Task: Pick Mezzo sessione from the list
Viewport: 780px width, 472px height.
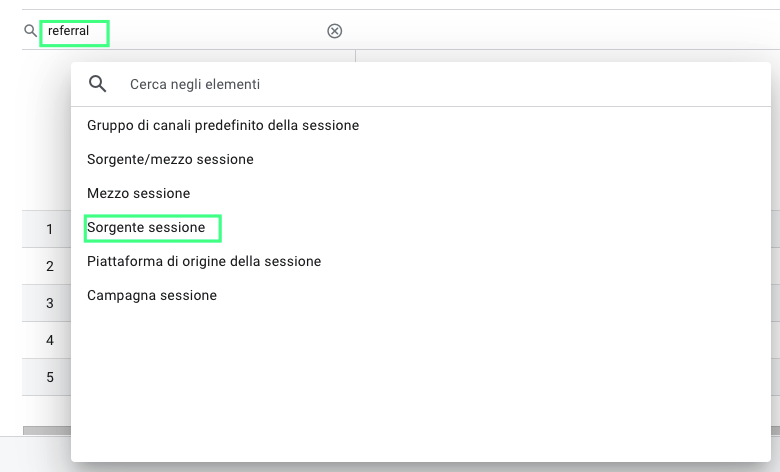Action: tap(138, 193)
